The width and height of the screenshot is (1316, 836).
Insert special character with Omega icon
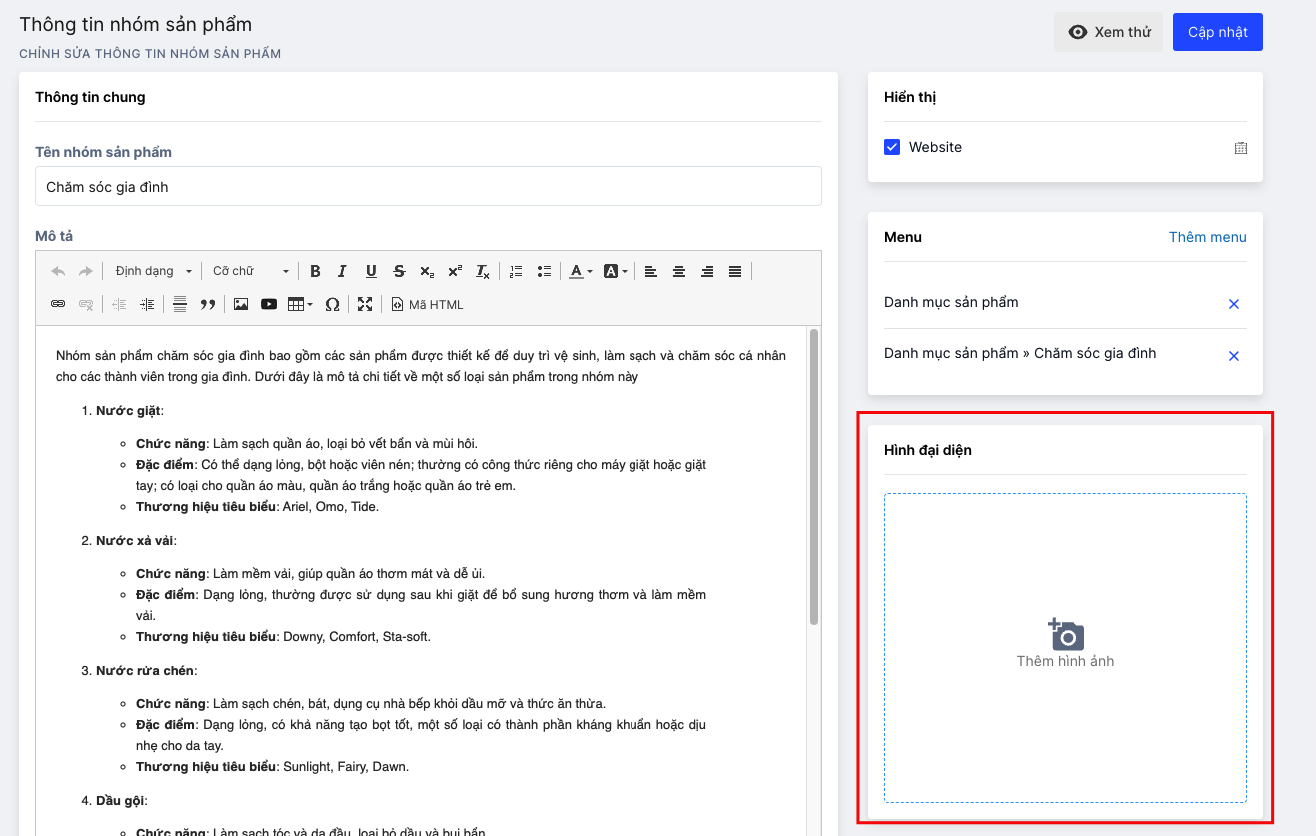click(332, 304)
